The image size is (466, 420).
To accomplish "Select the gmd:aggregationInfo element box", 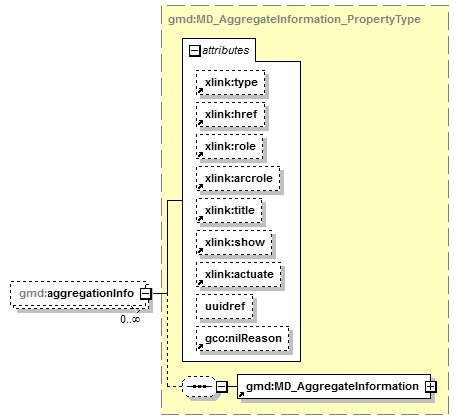I will (x=79, y=294).
